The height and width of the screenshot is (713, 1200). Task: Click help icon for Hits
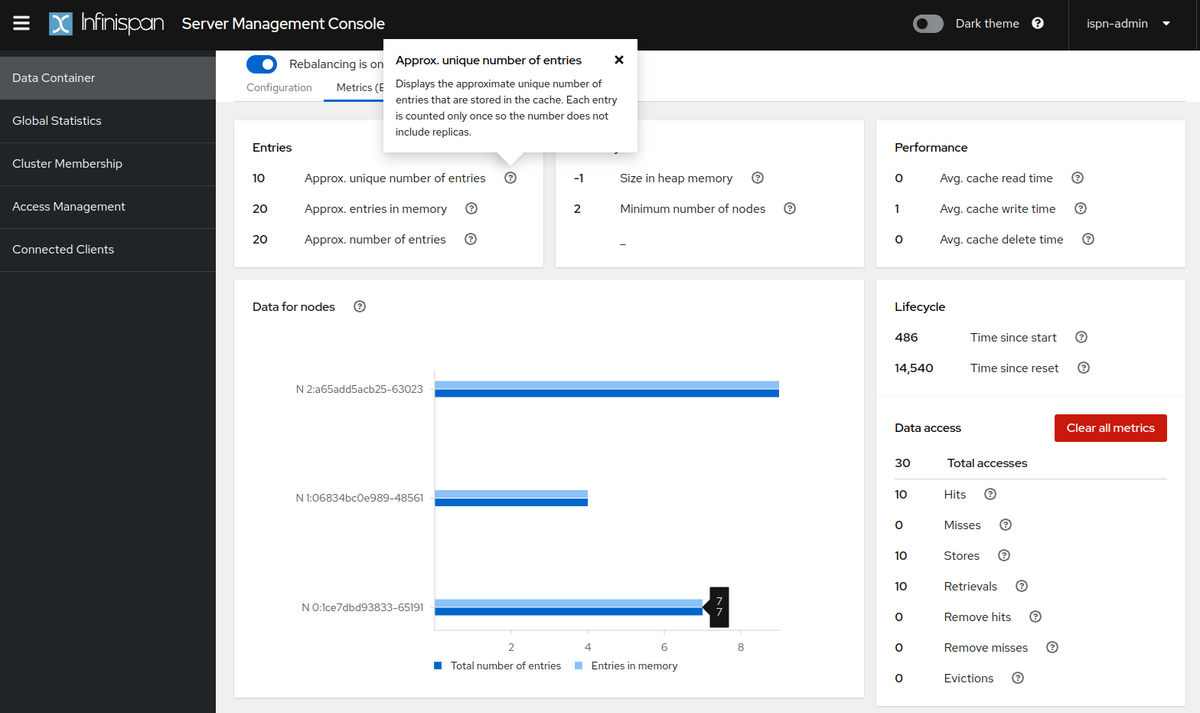(x=990, y=495)
